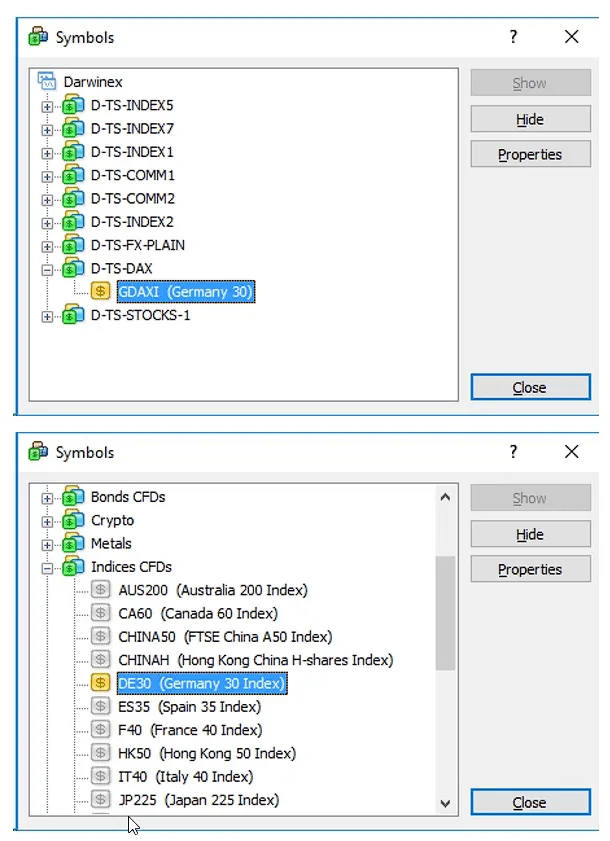Click the D-TS-DAX folder icon

coord(73,268)
